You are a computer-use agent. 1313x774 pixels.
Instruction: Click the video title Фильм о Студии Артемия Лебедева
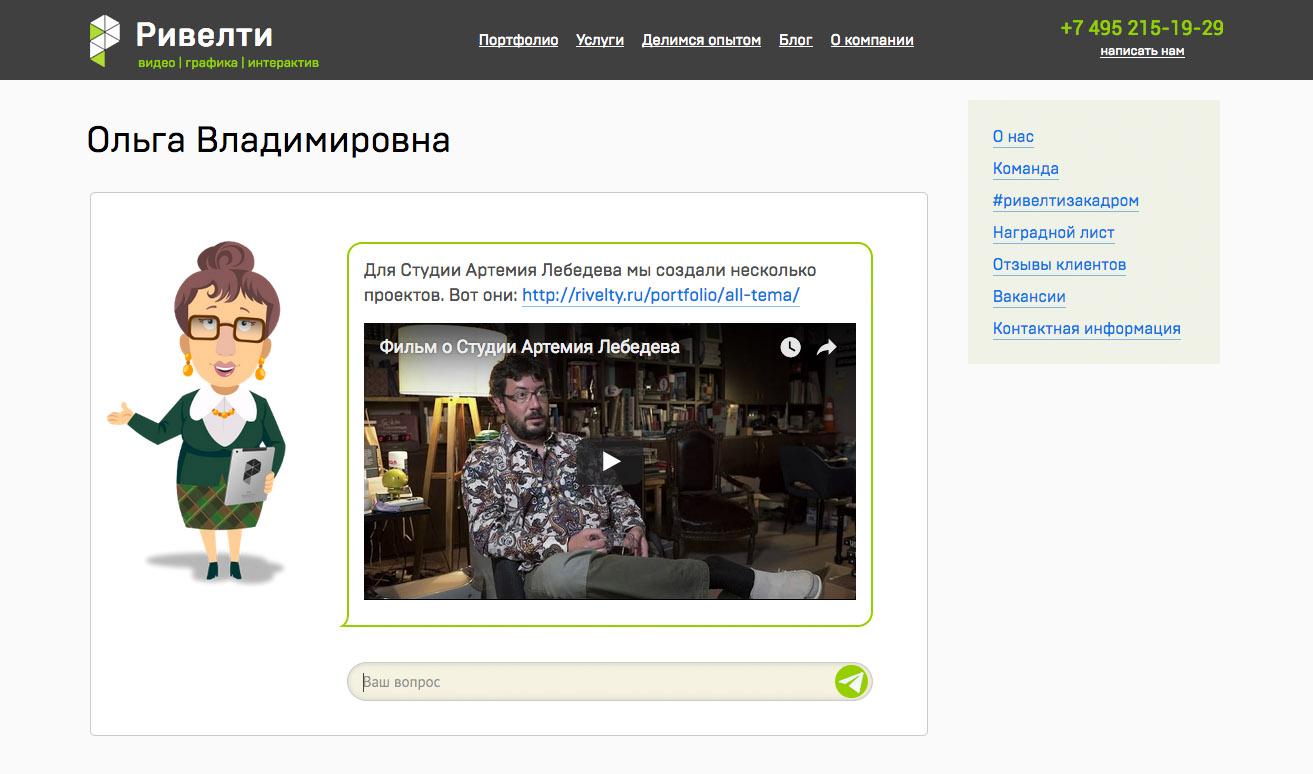(529, 347)
